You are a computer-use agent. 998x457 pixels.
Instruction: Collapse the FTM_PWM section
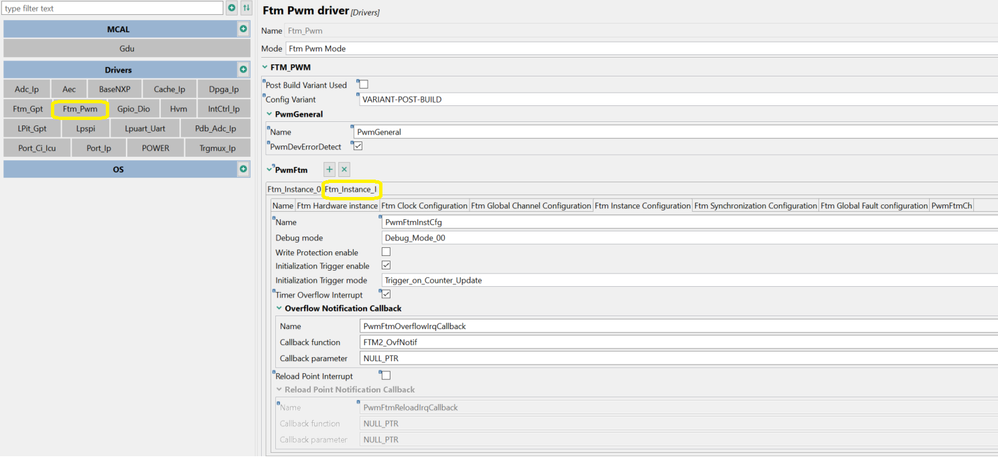265,67
